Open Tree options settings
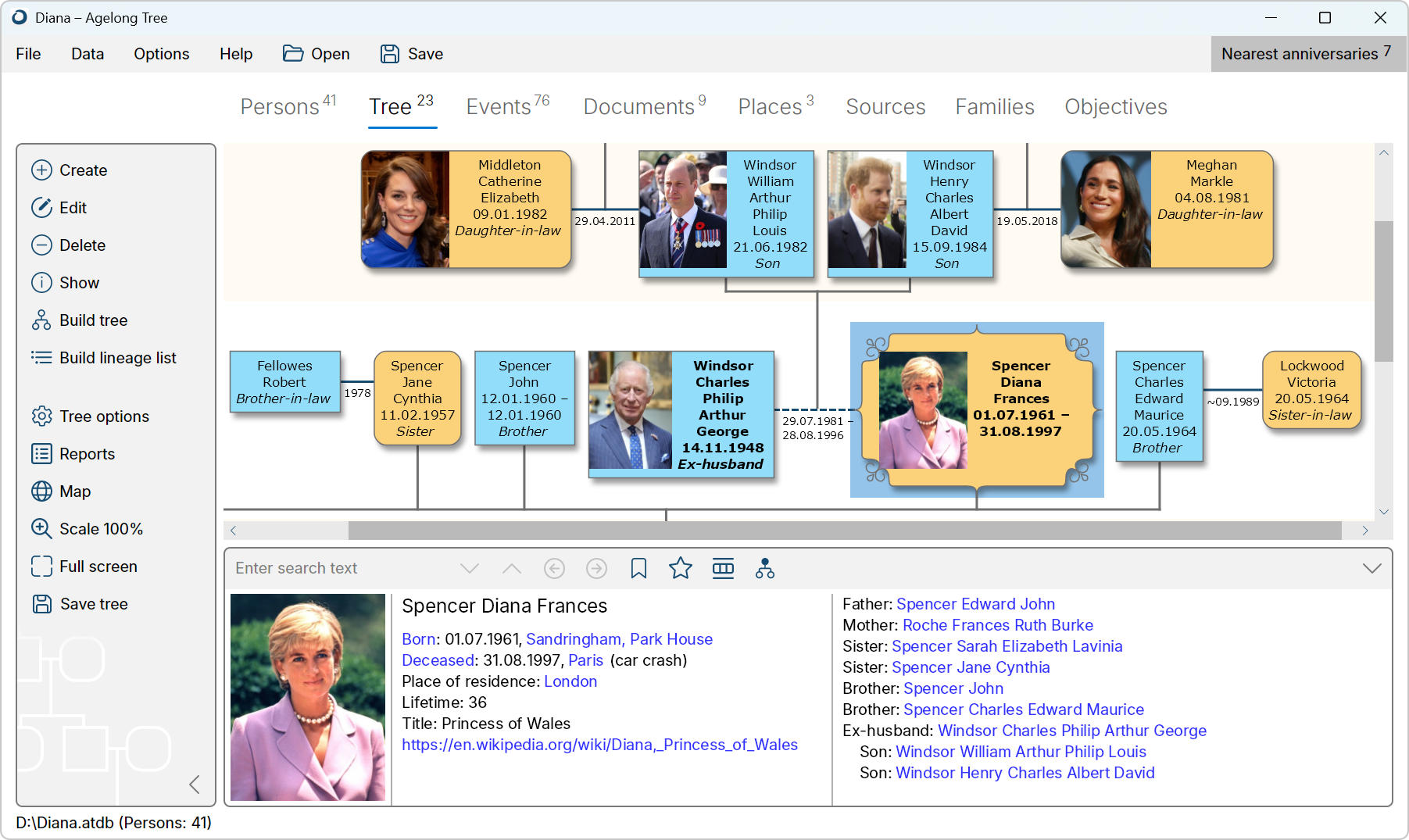 pos(102,416)
